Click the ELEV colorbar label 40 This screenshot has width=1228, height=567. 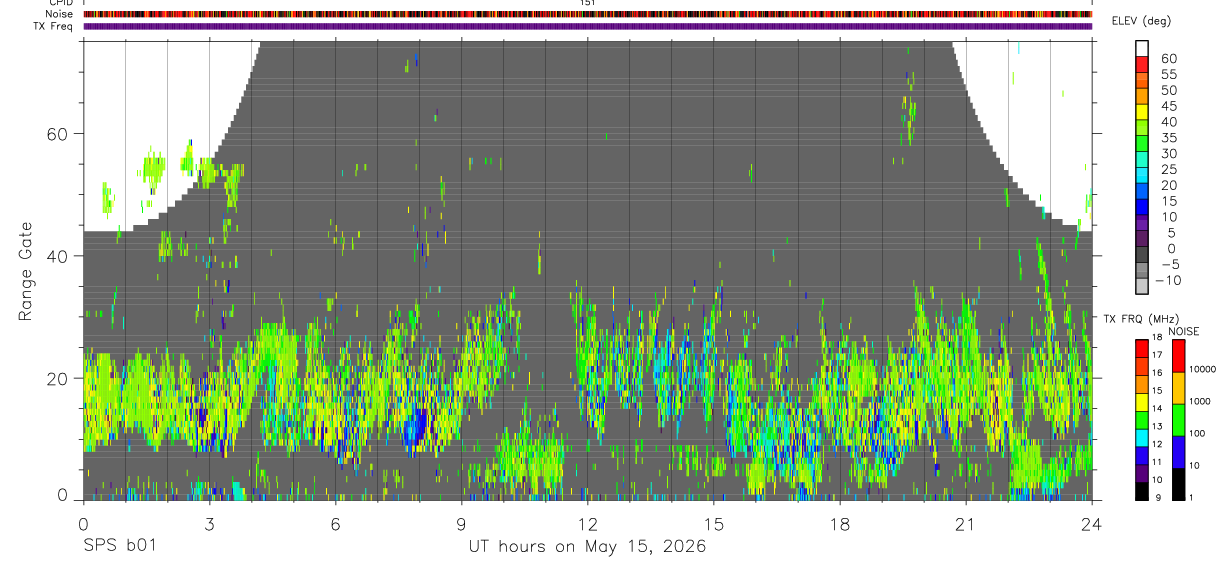pyautogui.click(x=1168, y=122)
